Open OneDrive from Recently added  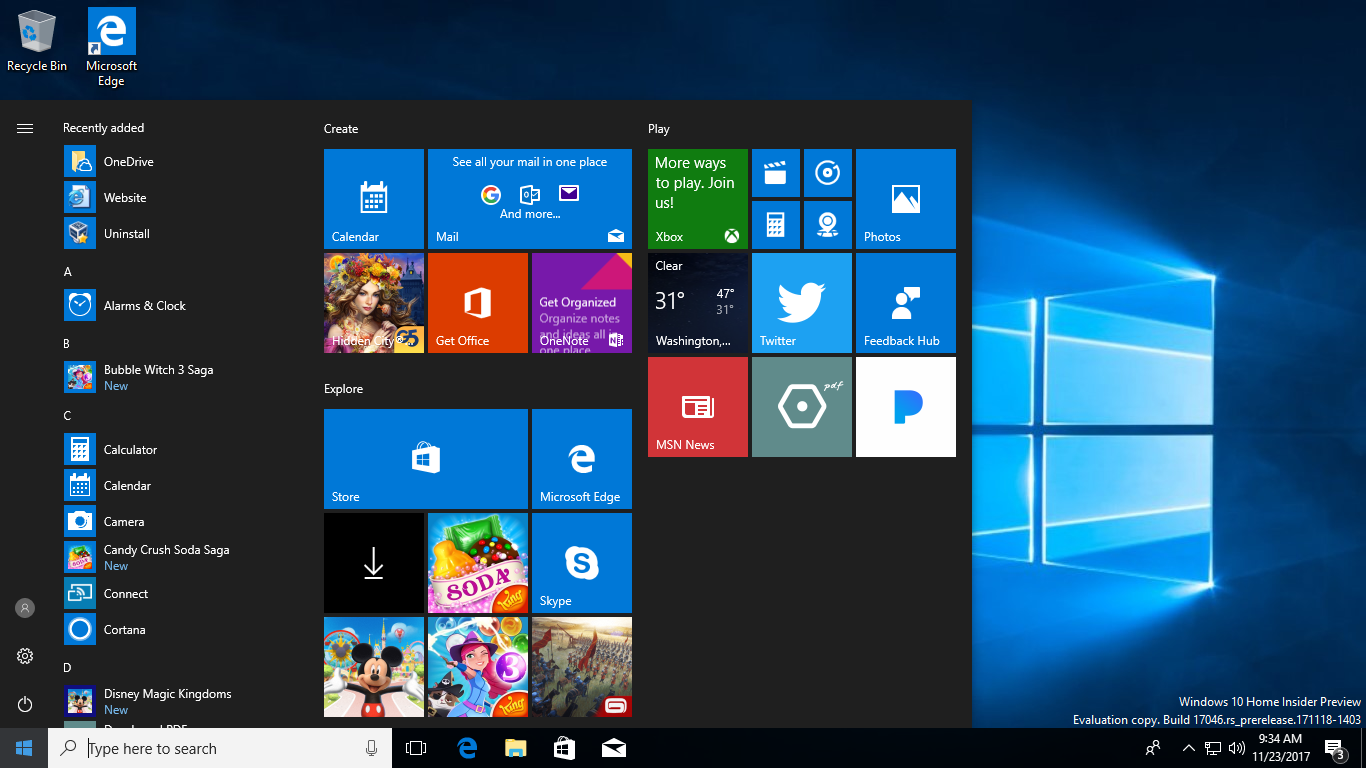pyautogui.click(x=180, y=162)
